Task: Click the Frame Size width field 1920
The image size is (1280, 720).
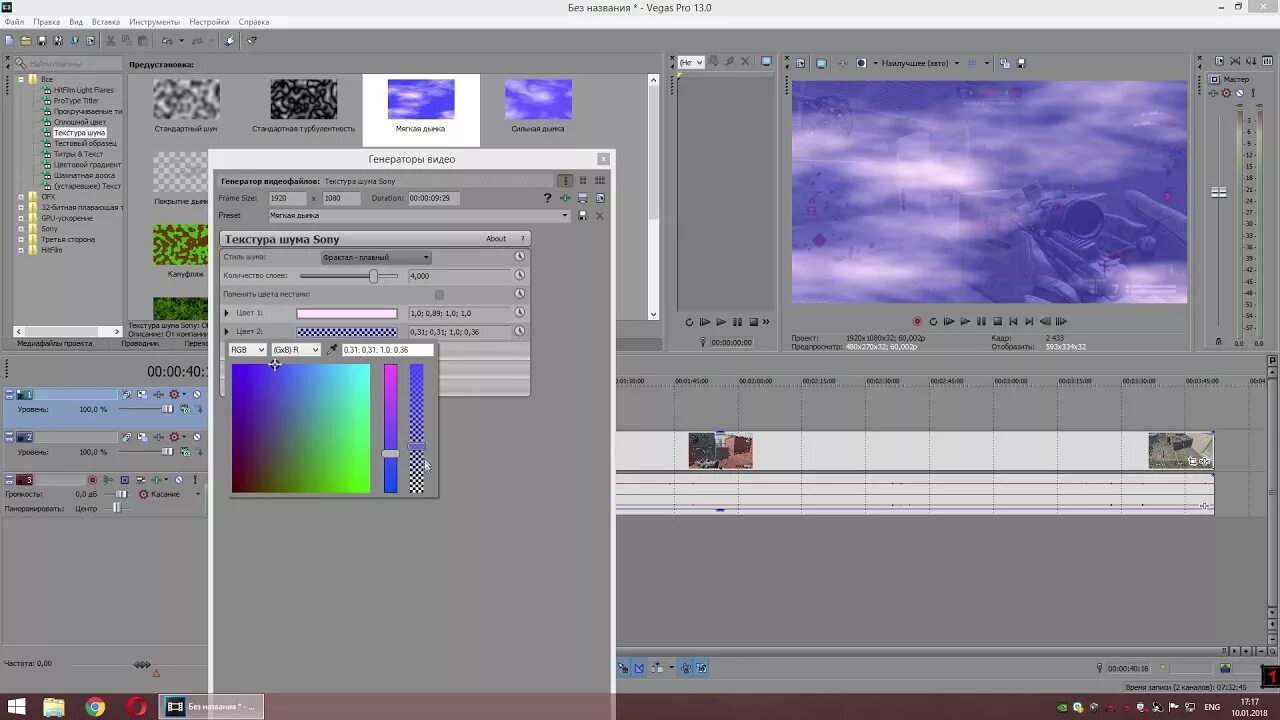Action: pyautogui.click(x=287, y=198)
